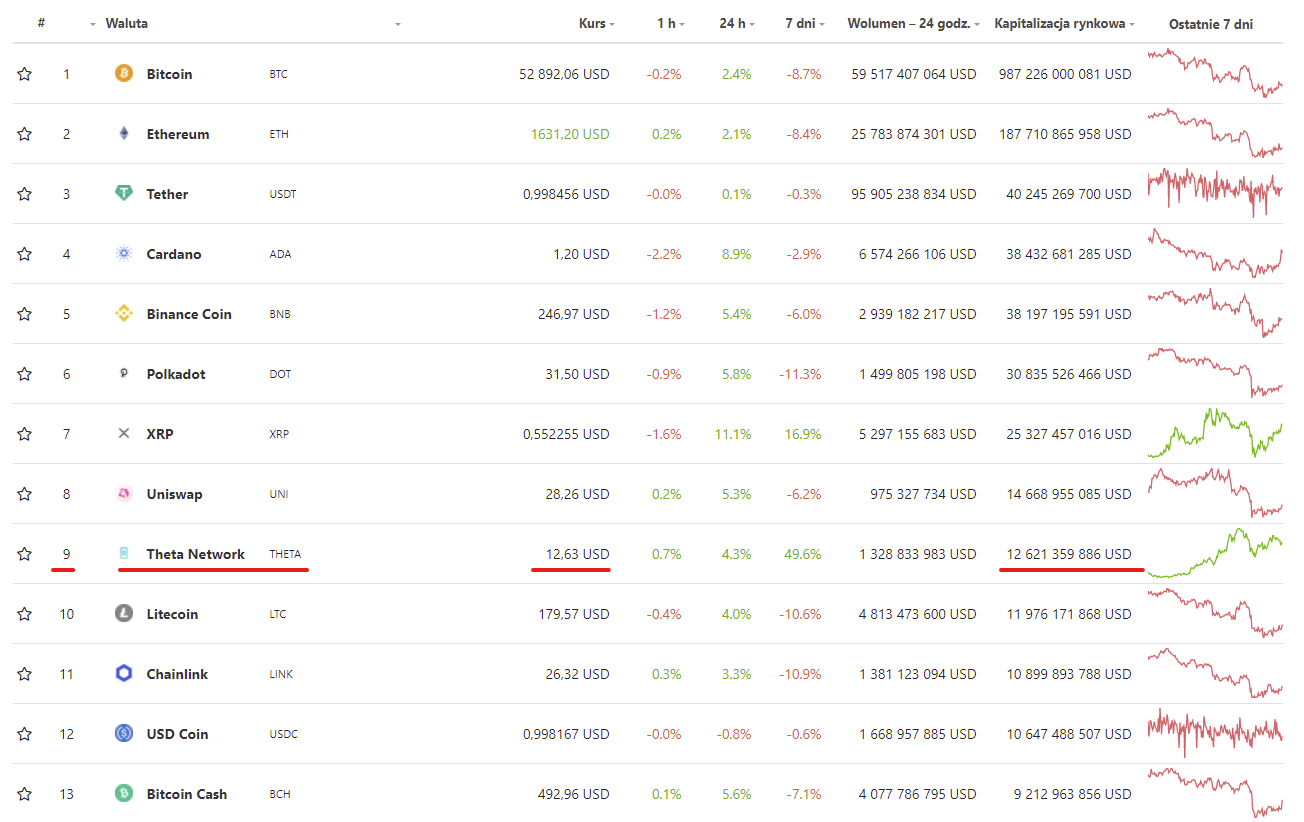Screen dimensions: 1304x822
Task: Visit the Binance Coin name link
Action: point(189,314)
